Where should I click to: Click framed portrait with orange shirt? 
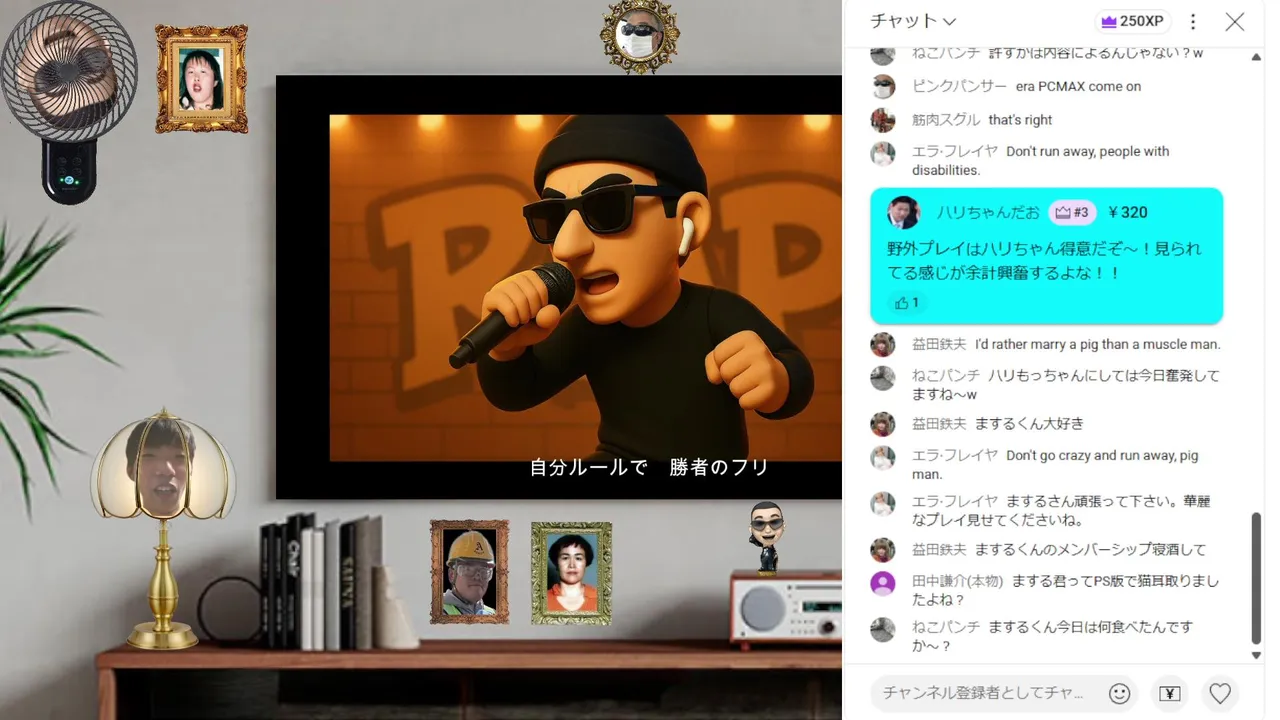571,574
